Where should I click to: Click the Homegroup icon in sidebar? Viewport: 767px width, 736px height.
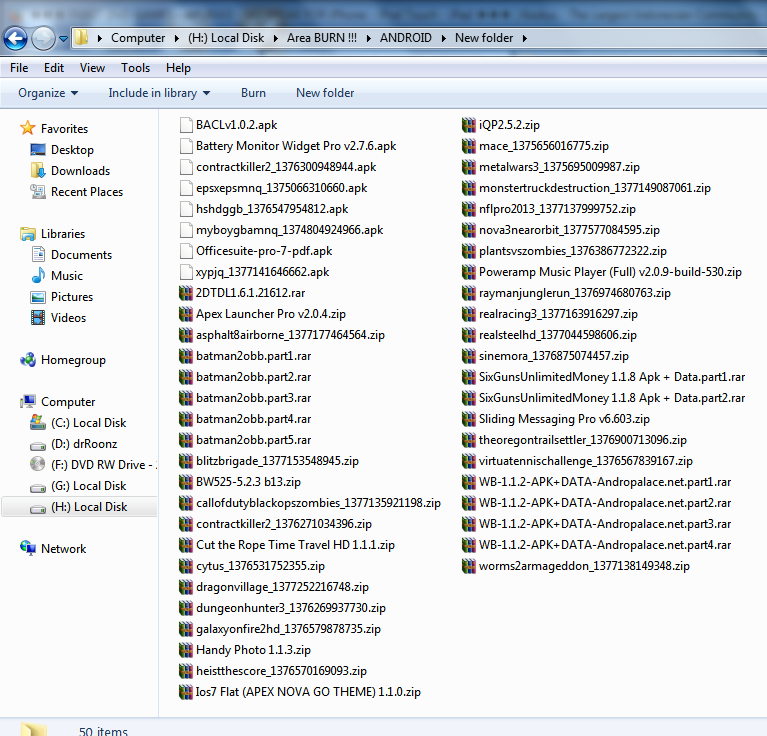pos(27,360)
